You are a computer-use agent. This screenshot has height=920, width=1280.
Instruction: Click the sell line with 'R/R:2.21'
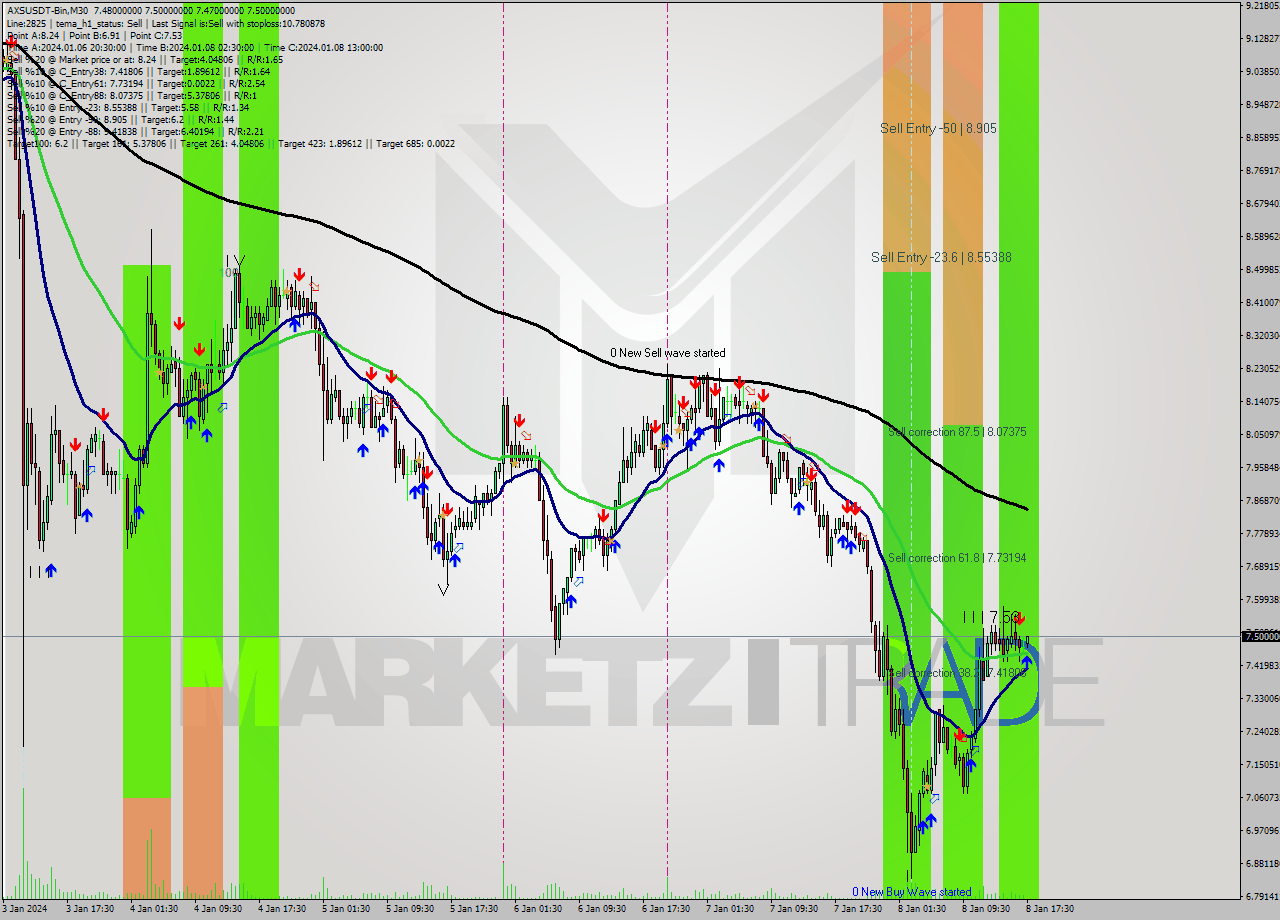(x=135, y=131)
